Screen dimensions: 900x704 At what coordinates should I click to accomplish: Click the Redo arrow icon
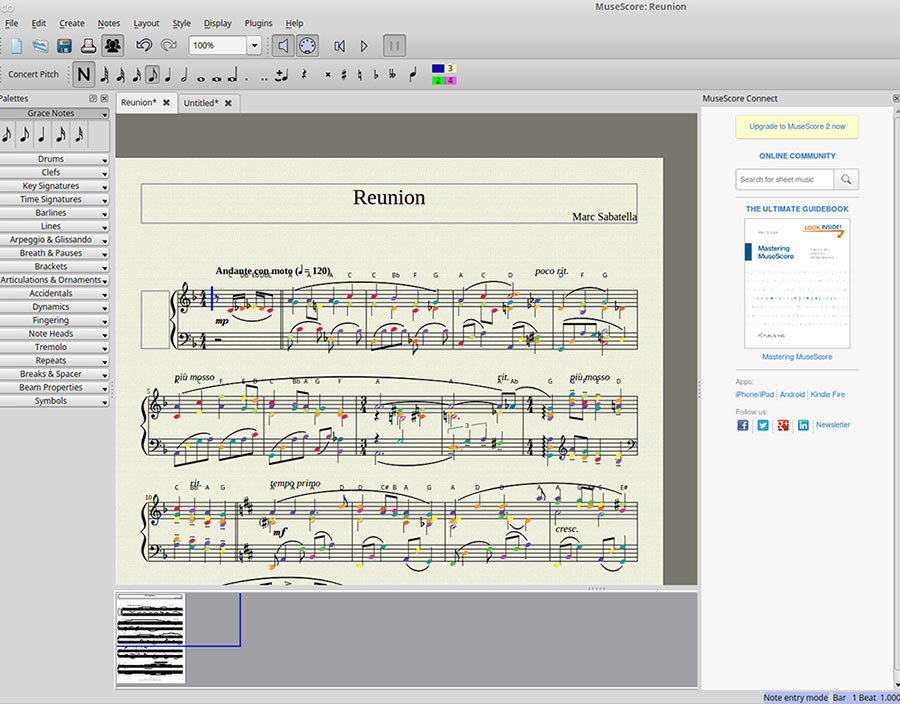169,45
